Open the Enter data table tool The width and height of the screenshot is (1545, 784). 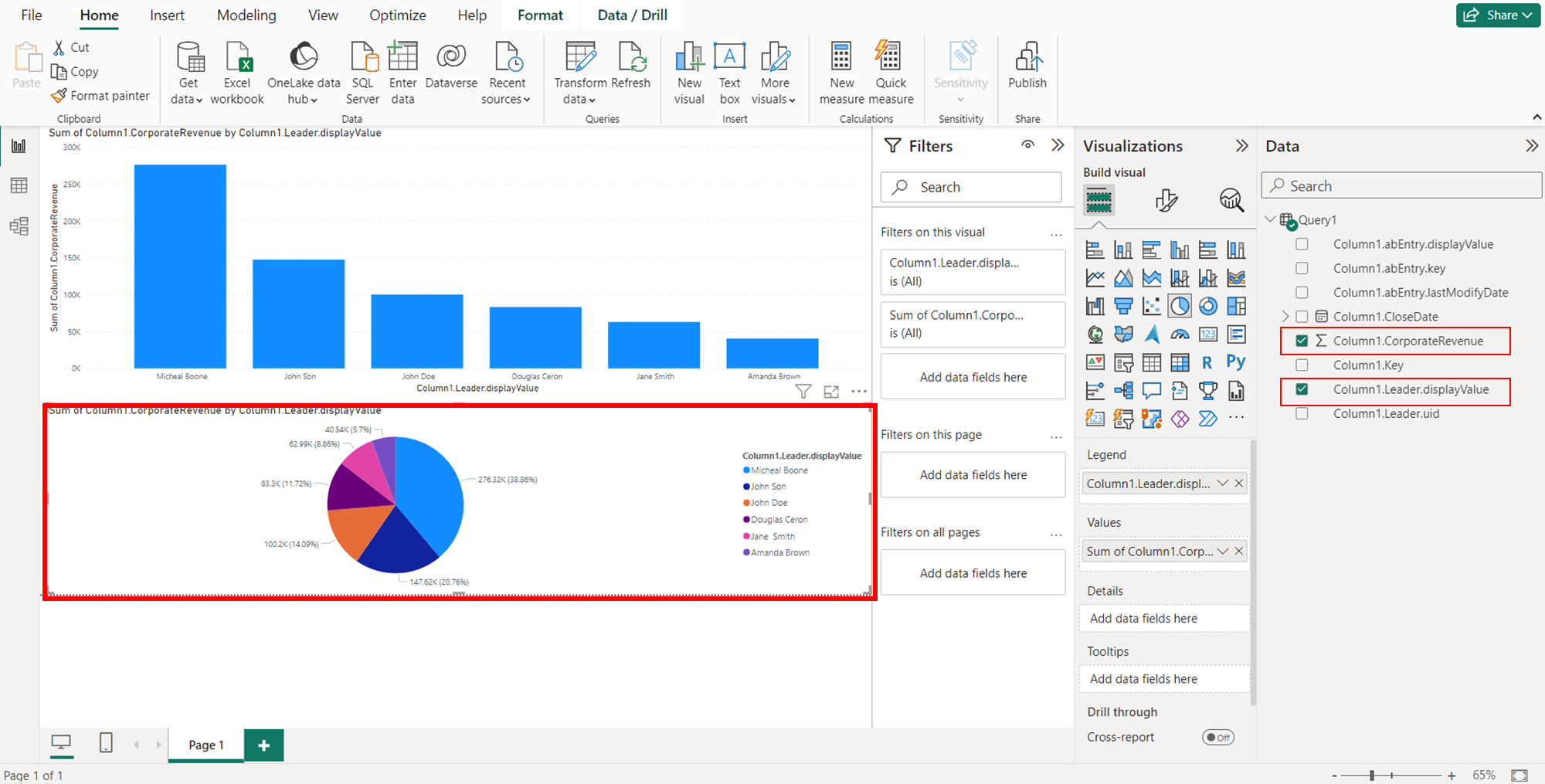pyautogui.click(x=402, y=73)
